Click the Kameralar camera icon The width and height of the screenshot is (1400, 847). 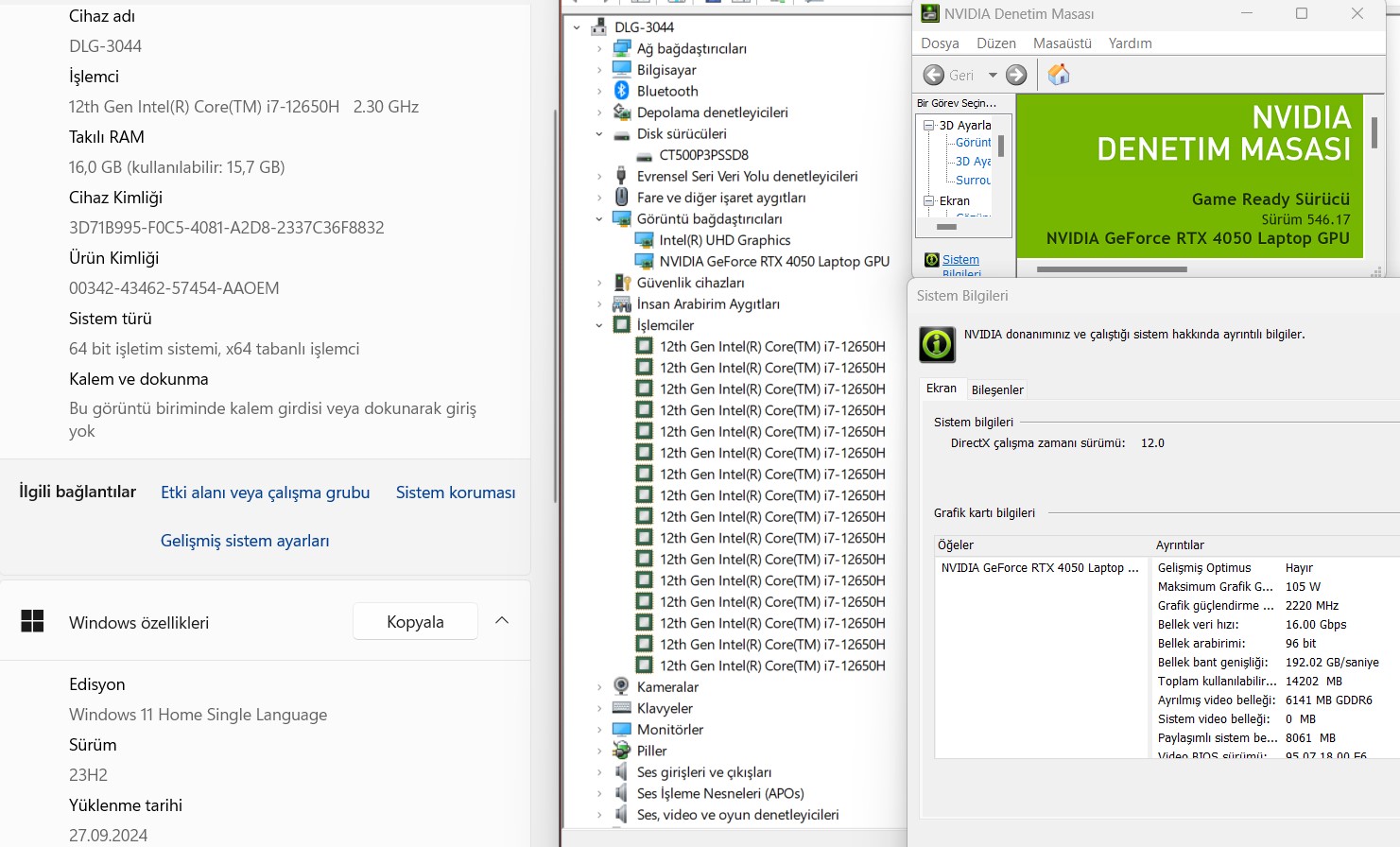click(x=621, y=686)
